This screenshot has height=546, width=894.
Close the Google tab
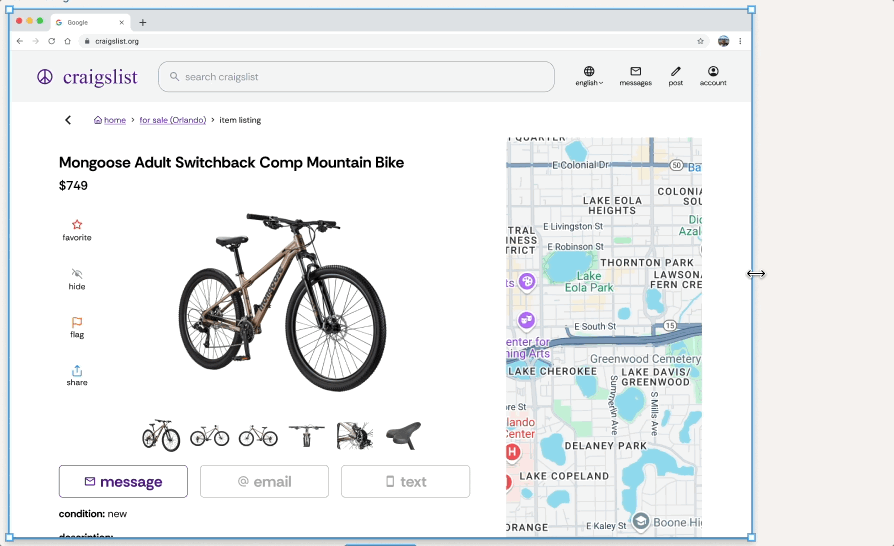121,22
